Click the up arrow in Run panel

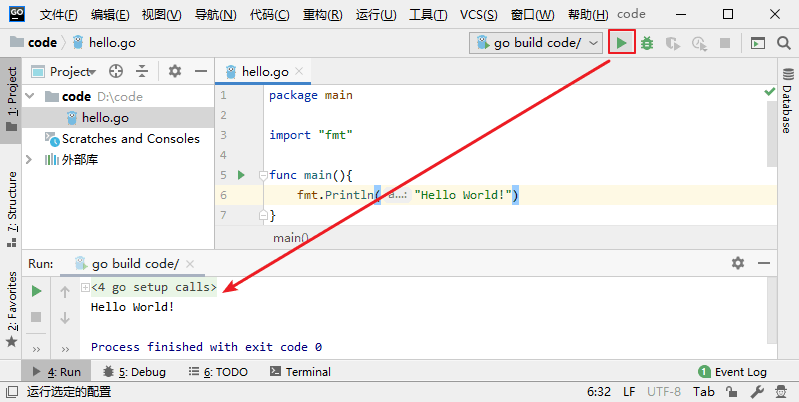click(x=65, y=291)
